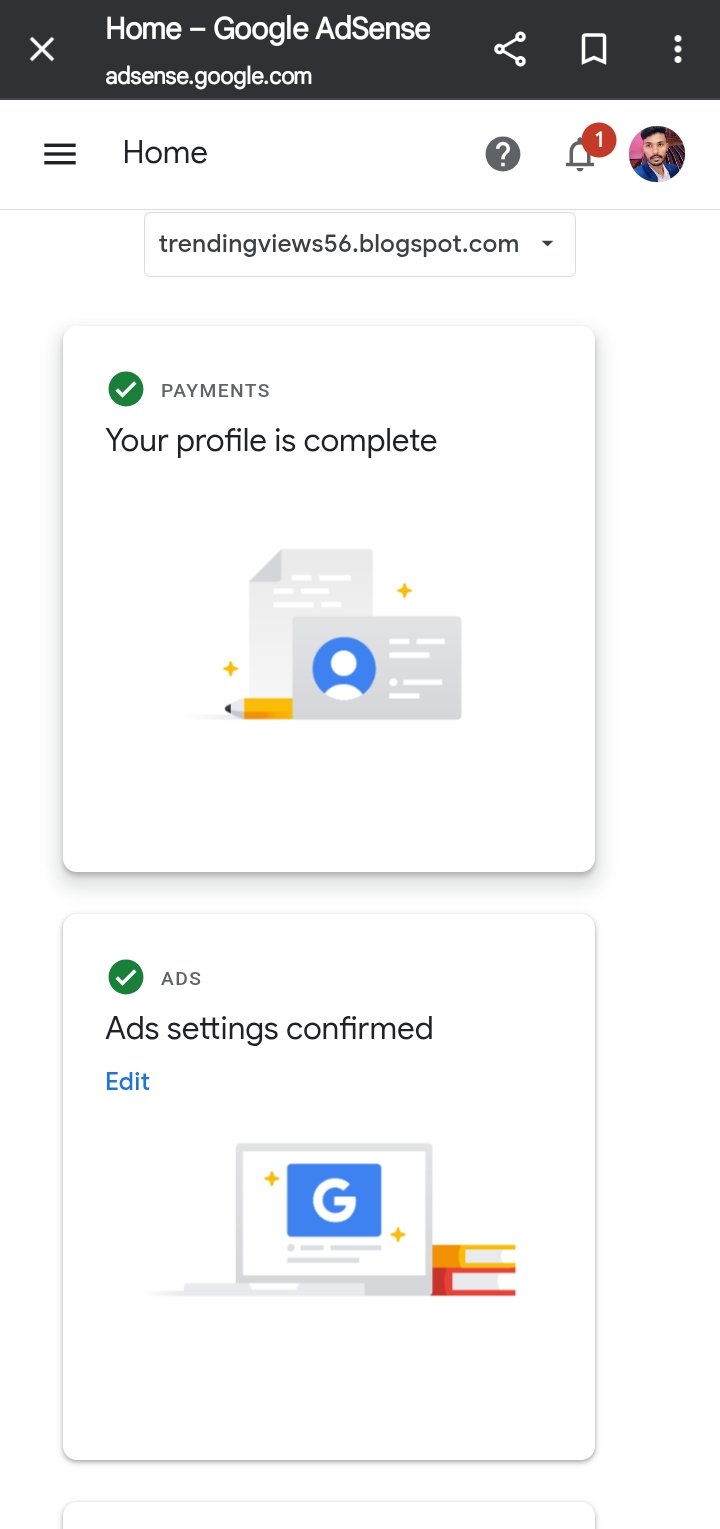Check notifications via the bell icon
This screenshot has height=1529, width=720.
click(x=578, y=157)
